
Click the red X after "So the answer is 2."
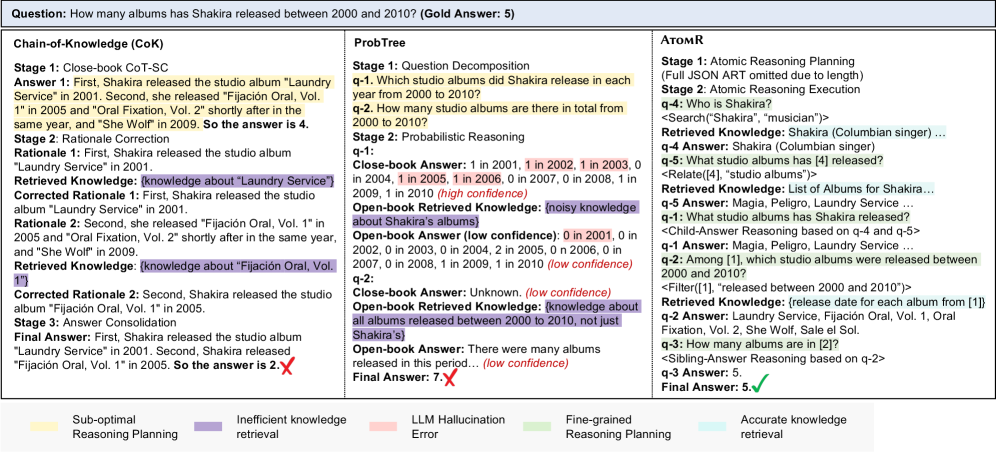pyautogui.click(x=286, y=366)
